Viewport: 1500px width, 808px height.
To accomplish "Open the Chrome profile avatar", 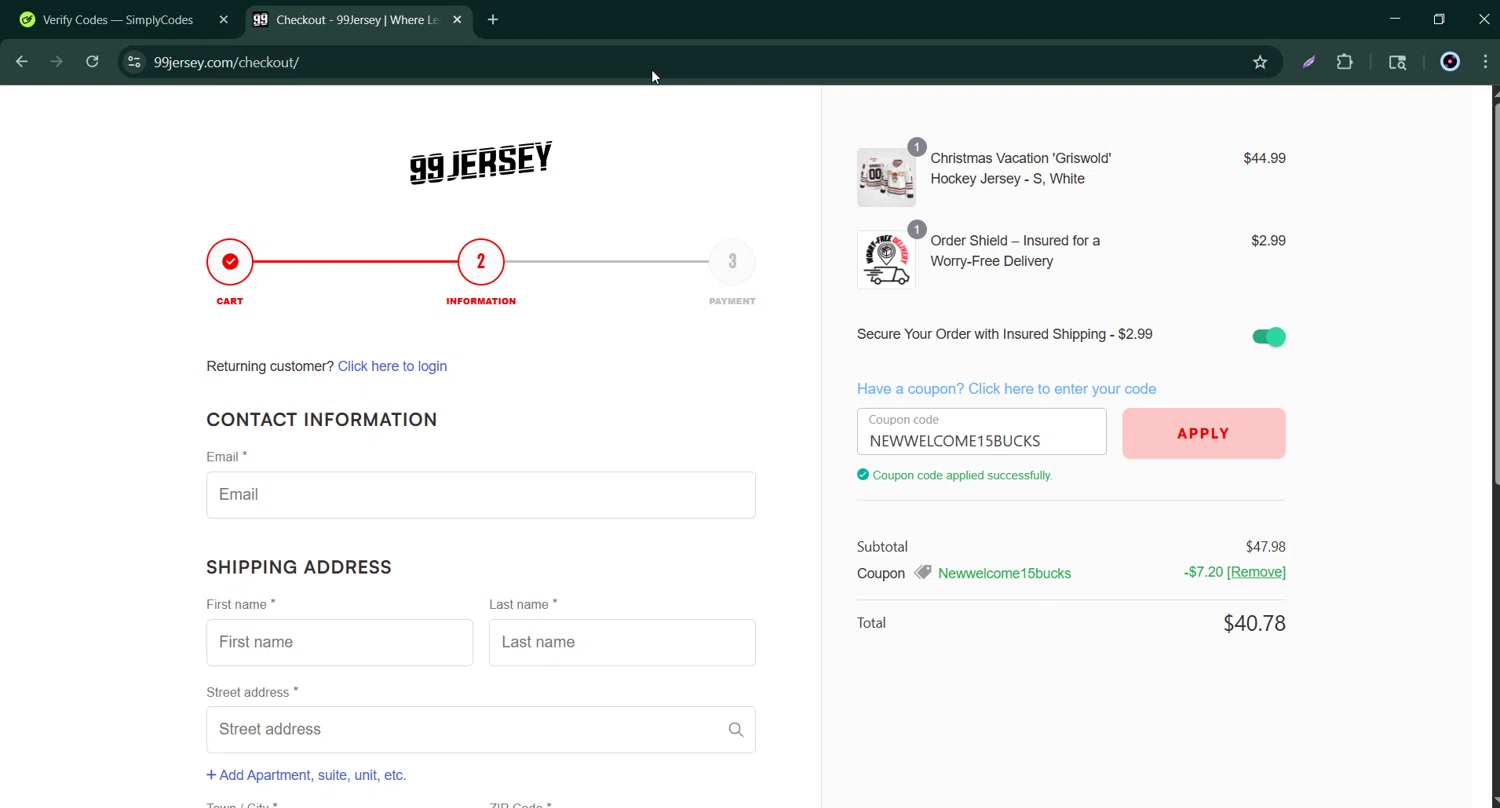I will [x=1450, y=62].
